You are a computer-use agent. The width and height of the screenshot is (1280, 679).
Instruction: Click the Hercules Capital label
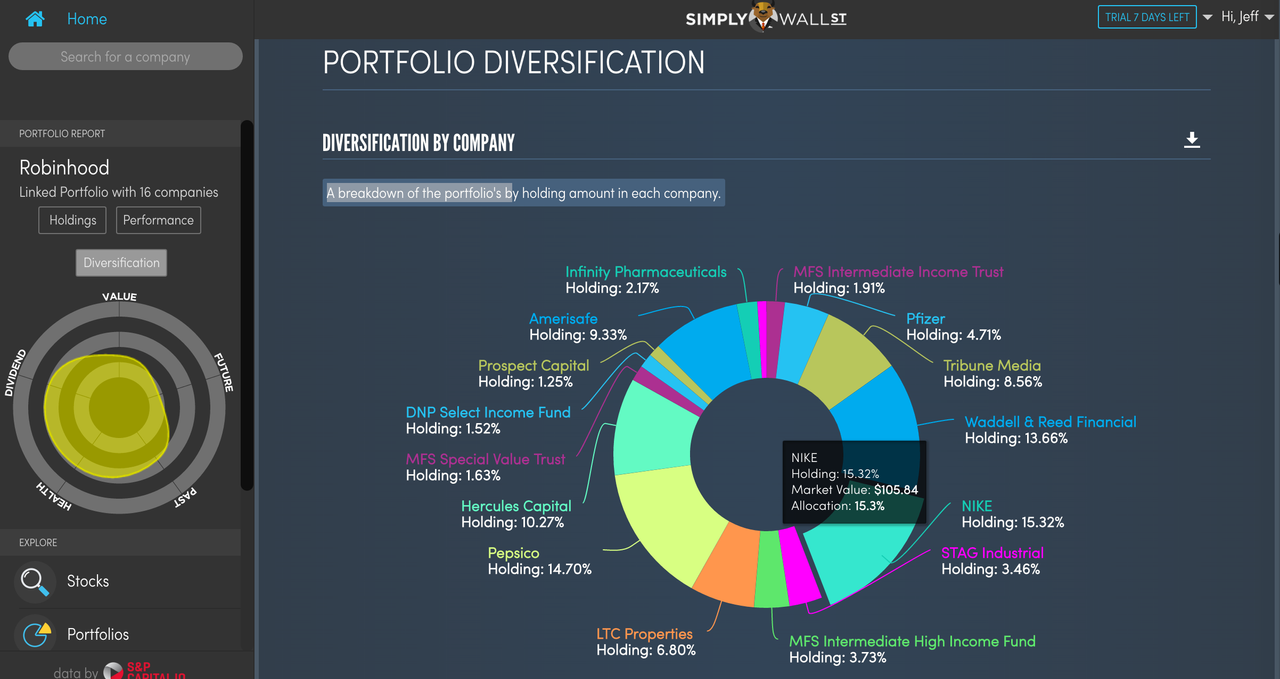click(516, 506)
